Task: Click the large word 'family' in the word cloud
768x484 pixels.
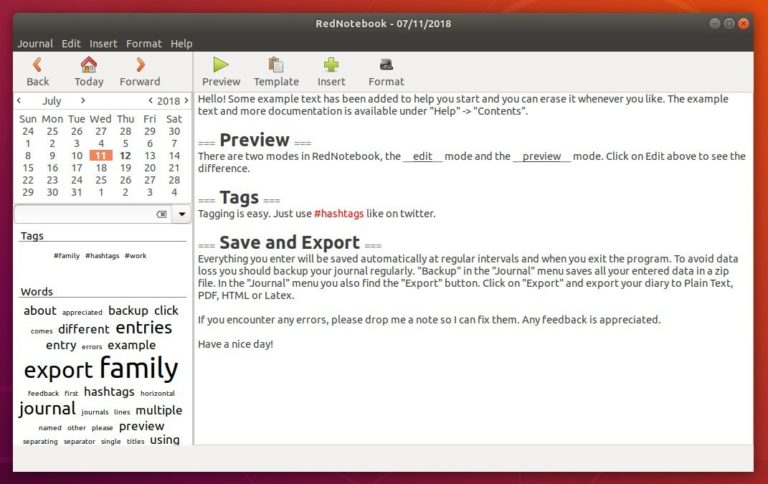Action: pyautogui.click(x=139, y=368)
